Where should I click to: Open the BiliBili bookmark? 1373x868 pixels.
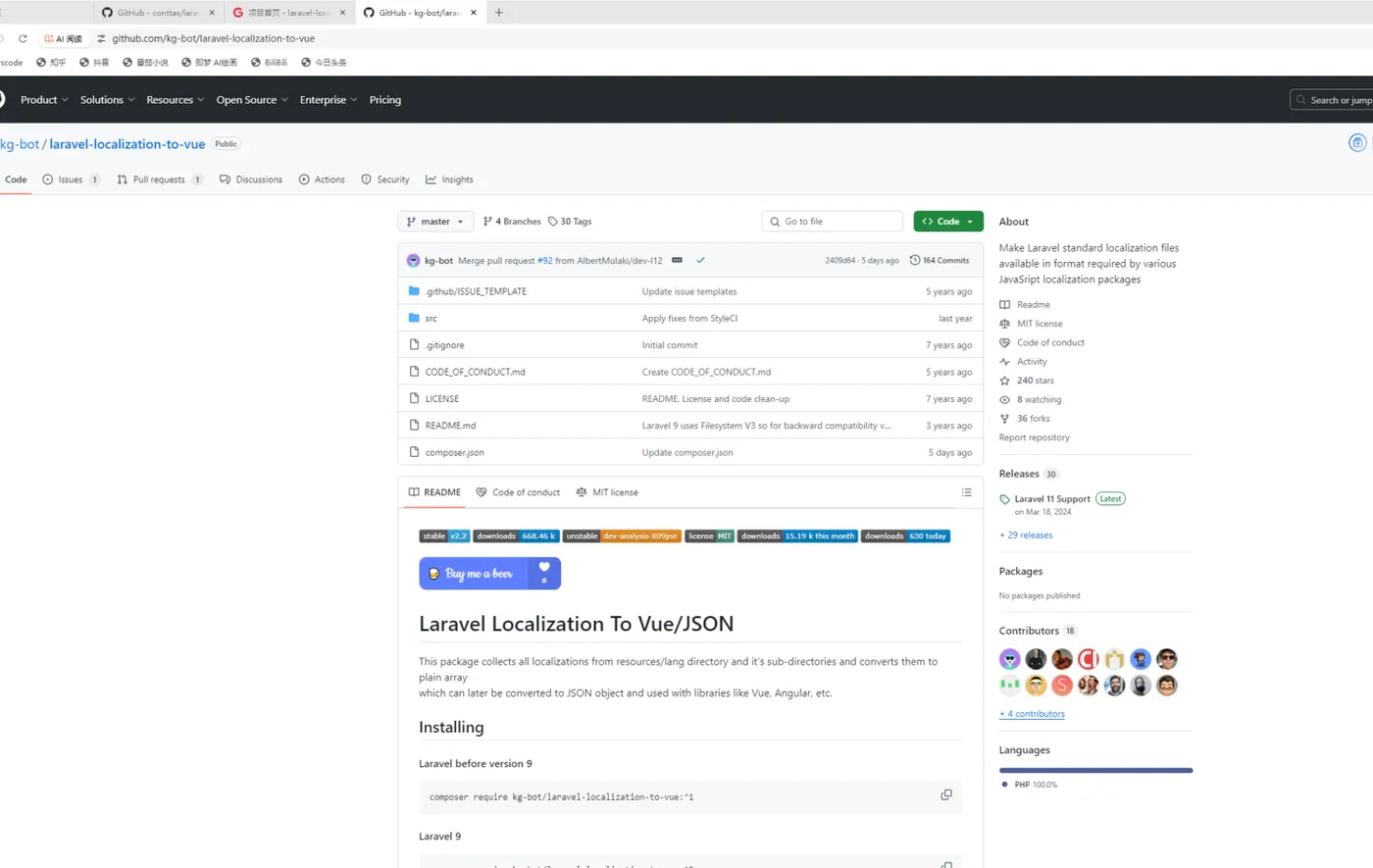pyautogui.click(x=269, y=62)
